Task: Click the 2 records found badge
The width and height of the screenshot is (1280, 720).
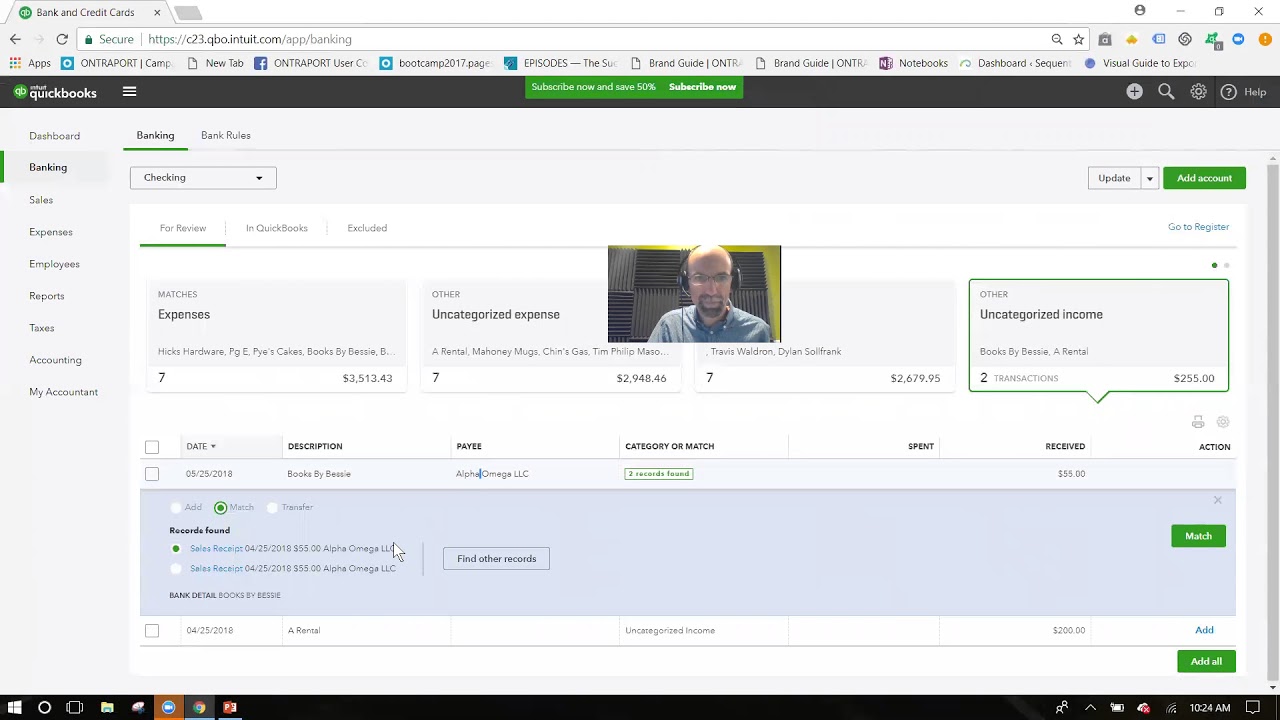Action: pos(659,474)
